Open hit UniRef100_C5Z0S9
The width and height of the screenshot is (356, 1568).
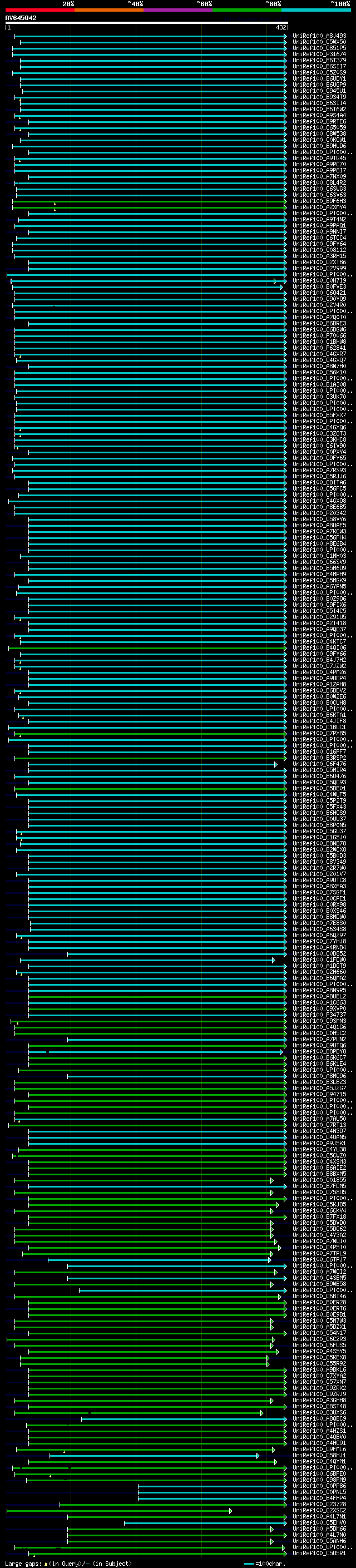319,72
